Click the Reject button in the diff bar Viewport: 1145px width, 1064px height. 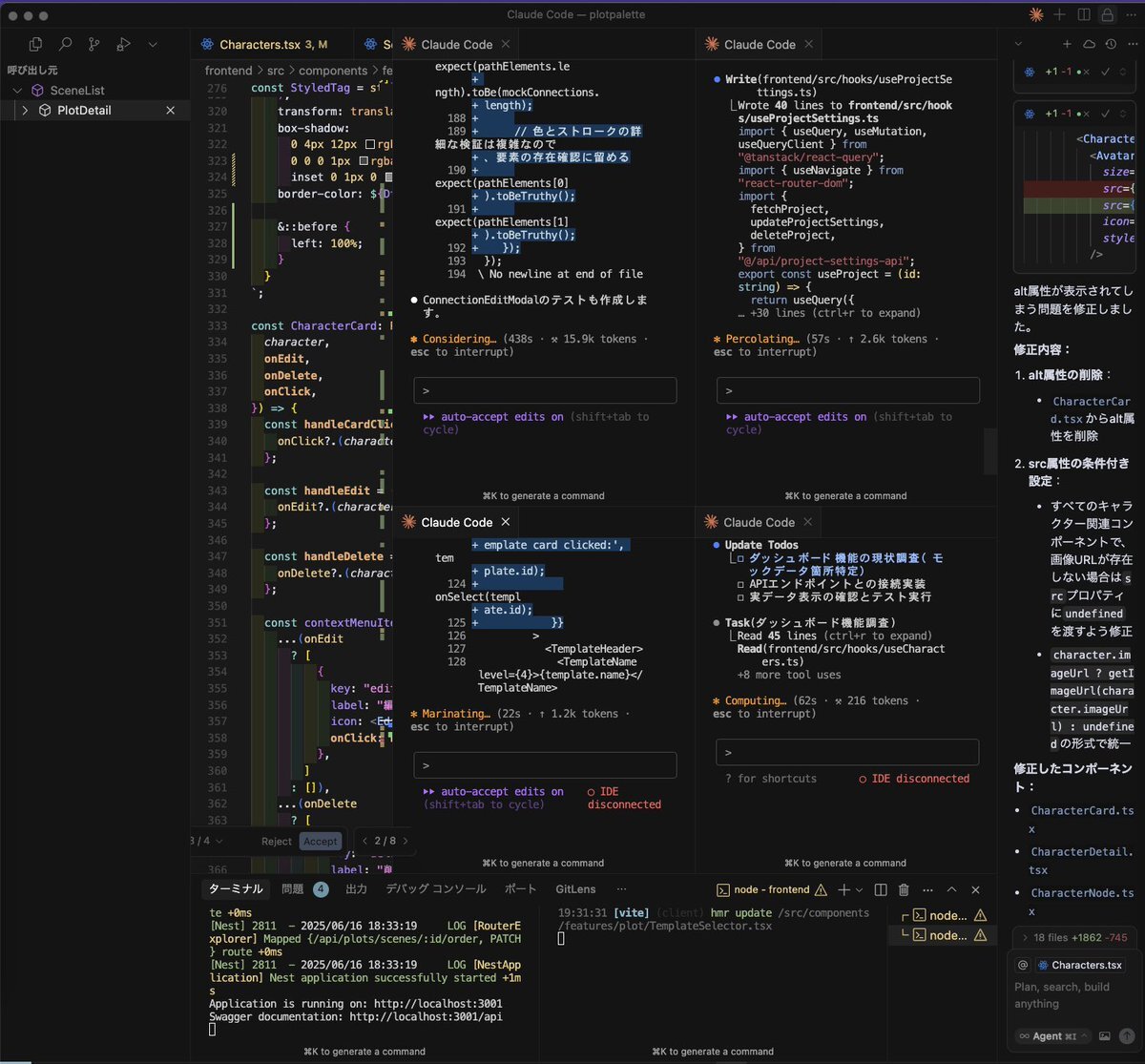(277, 842)
